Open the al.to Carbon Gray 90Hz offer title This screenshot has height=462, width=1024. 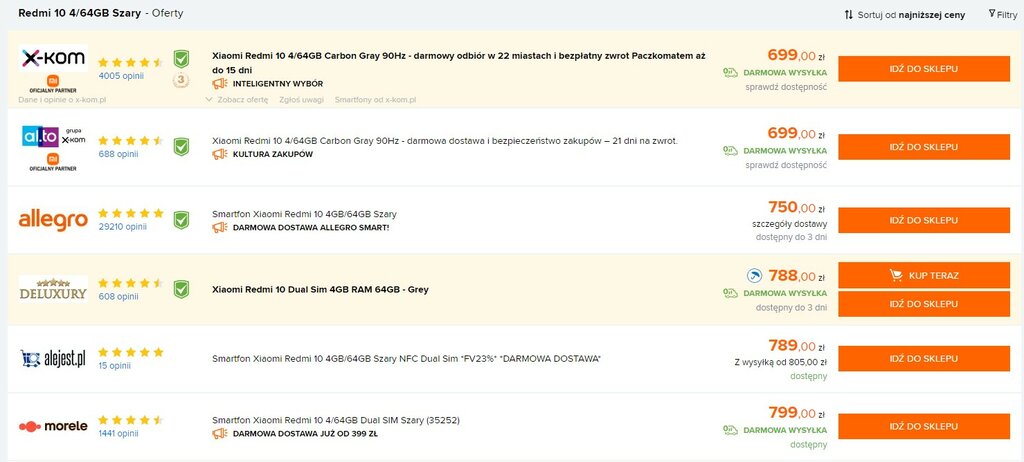click(445, 140)
